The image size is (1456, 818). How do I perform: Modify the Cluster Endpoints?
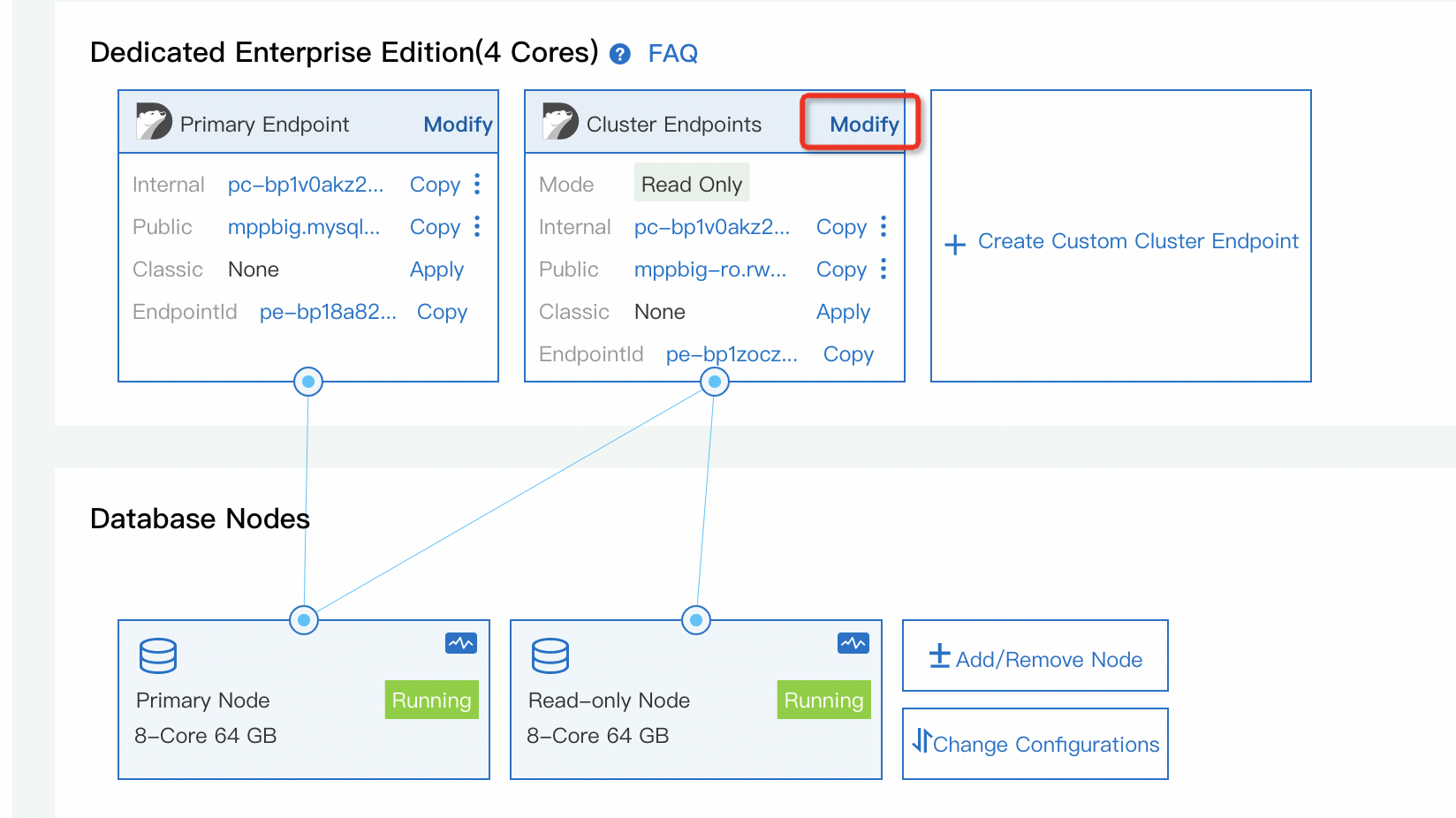(x=863, y=124)
